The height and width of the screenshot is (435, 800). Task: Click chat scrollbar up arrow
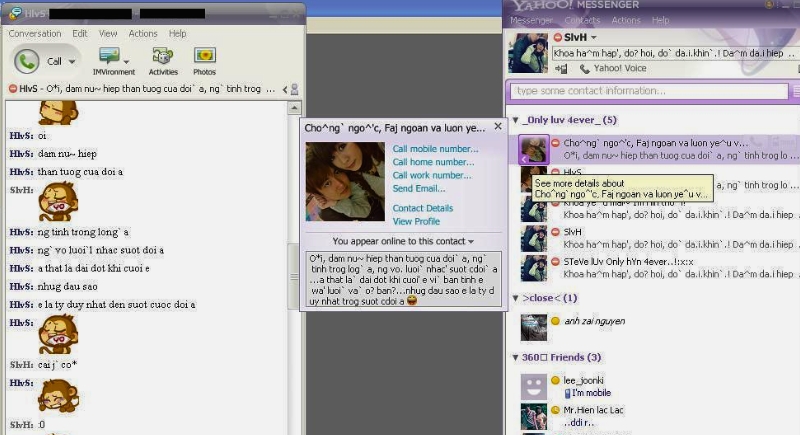(x=294, y=108)
